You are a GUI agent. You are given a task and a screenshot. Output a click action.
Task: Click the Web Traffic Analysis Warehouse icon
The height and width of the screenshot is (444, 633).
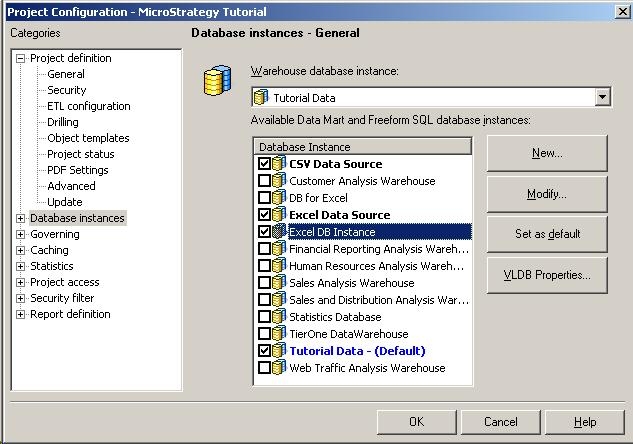pos(279,368)
